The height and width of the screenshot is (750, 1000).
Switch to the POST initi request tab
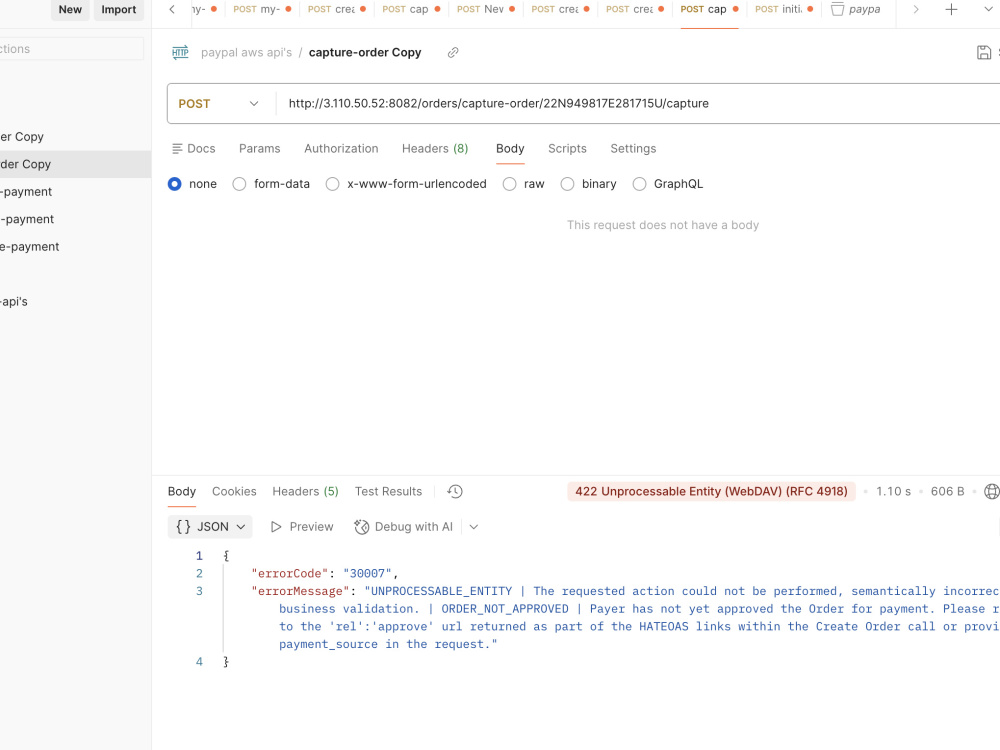(x=784, y=10)
